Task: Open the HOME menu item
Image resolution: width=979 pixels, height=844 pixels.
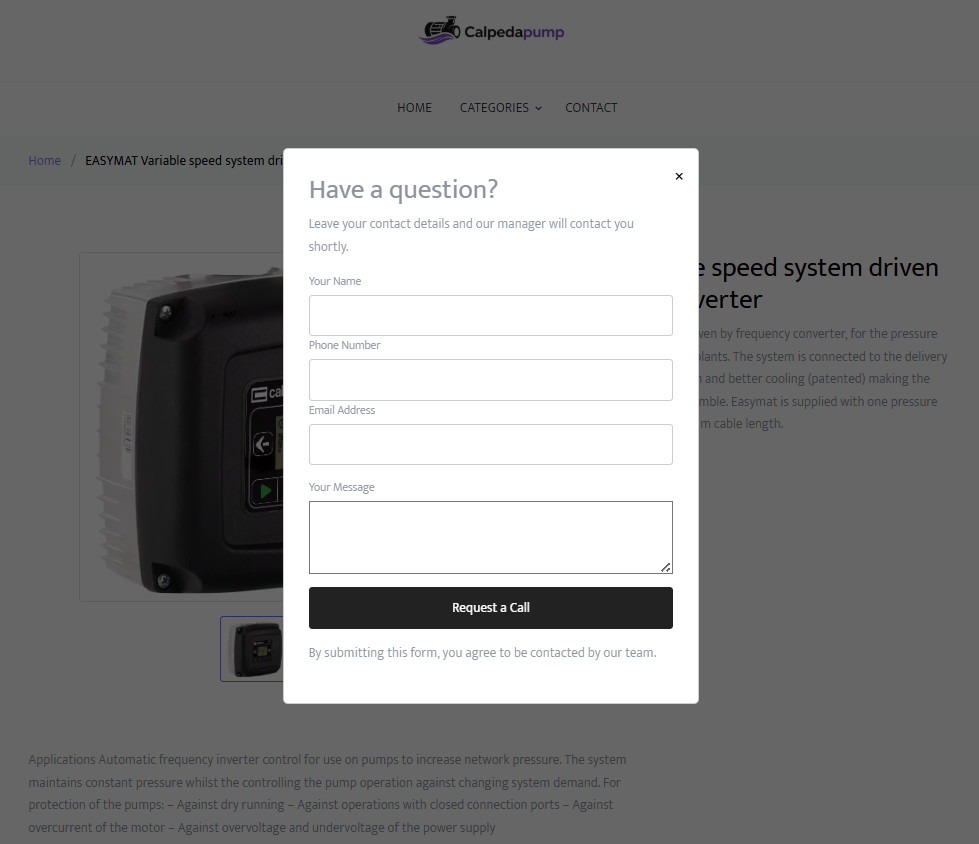Action: coord(414,107)
